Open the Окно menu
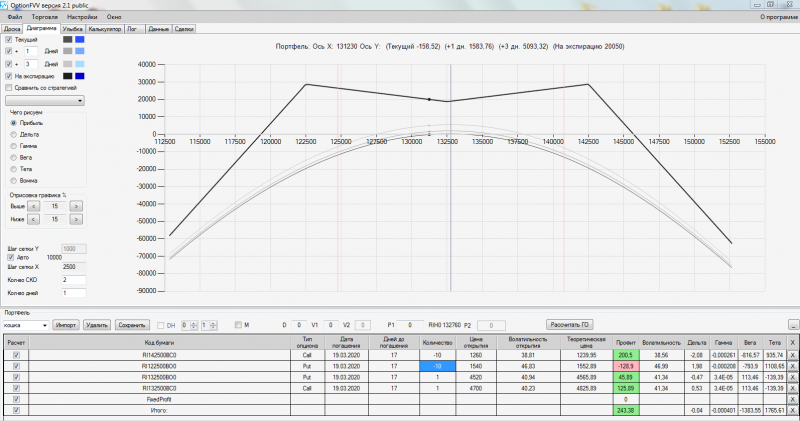Viewport: 800px width, 421px height. pos(114,17)
